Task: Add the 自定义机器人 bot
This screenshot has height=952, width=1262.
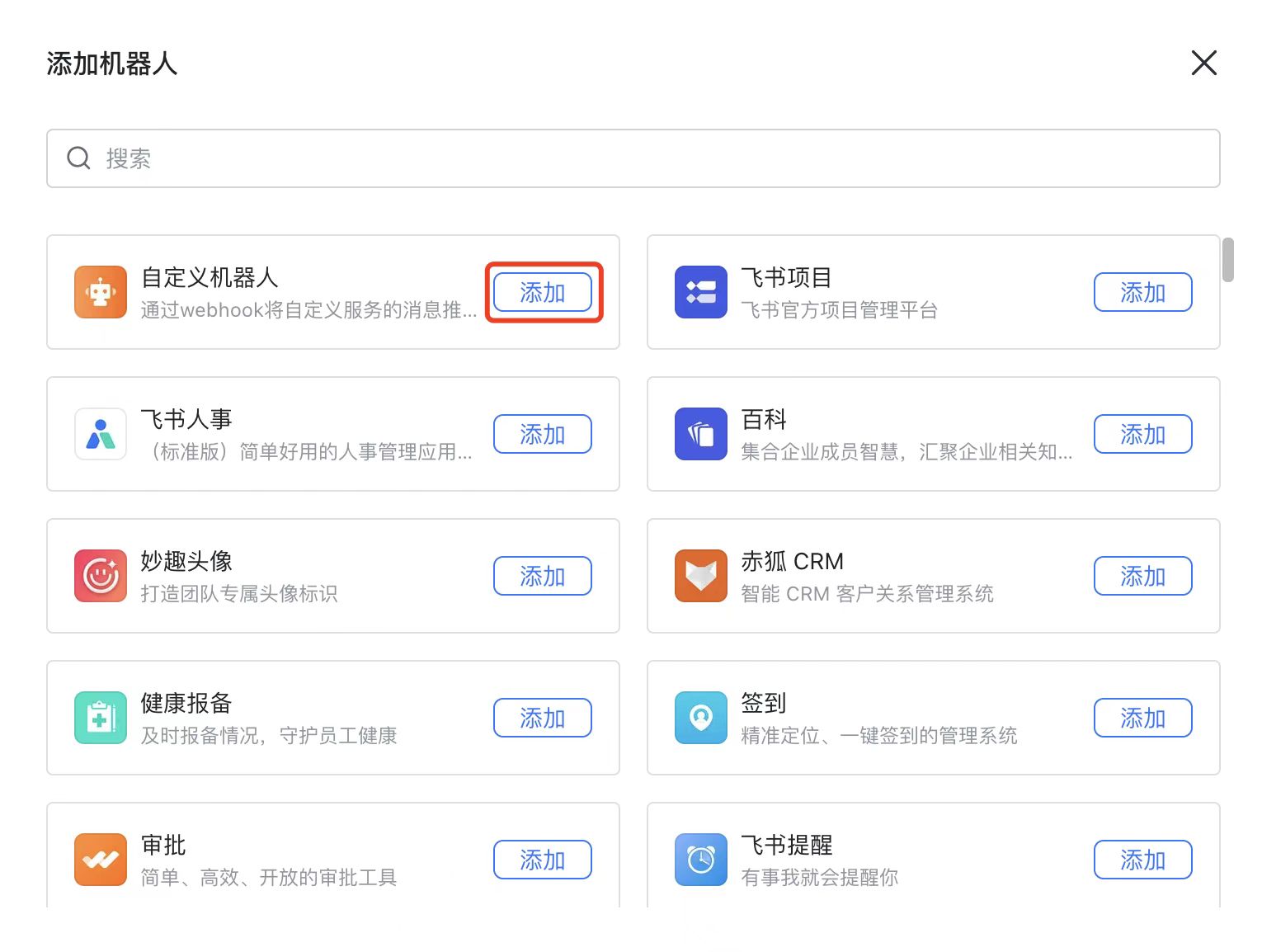Action: point(543,292)
